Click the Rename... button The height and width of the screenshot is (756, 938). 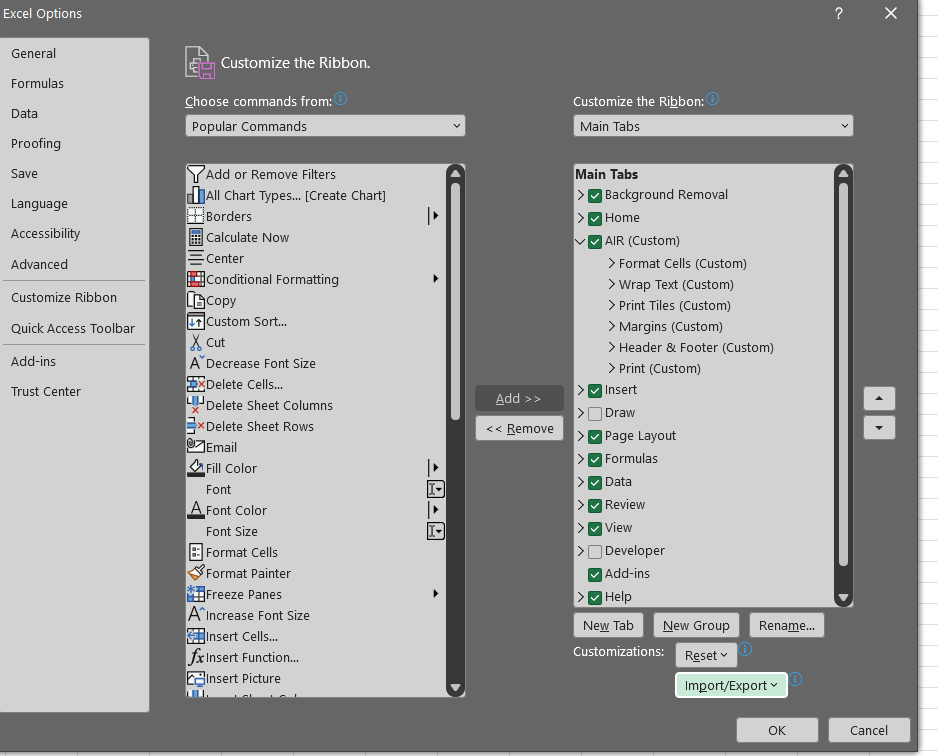[x=787, y=626]
